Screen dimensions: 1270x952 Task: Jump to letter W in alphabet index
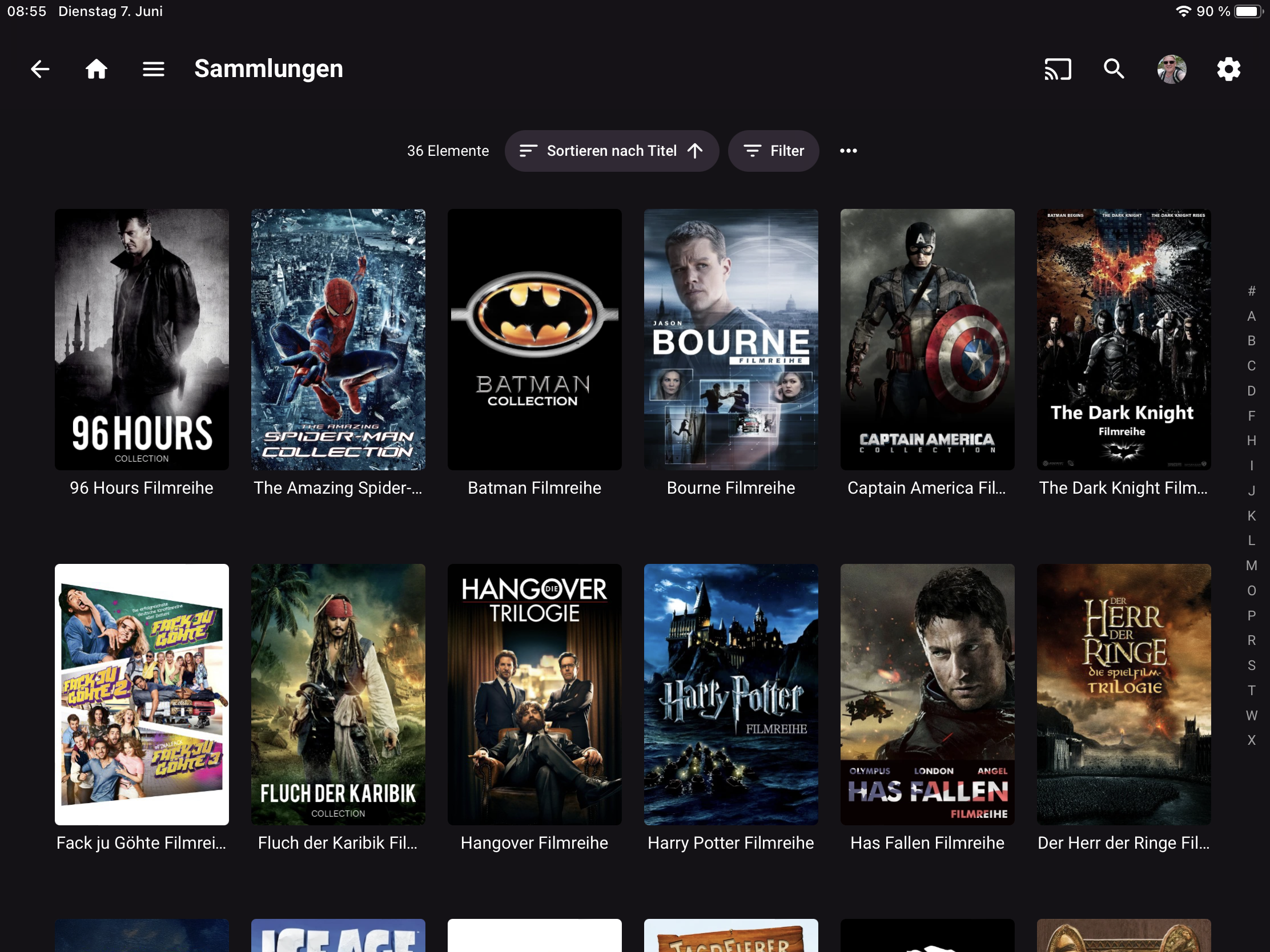coord(1252,716)
